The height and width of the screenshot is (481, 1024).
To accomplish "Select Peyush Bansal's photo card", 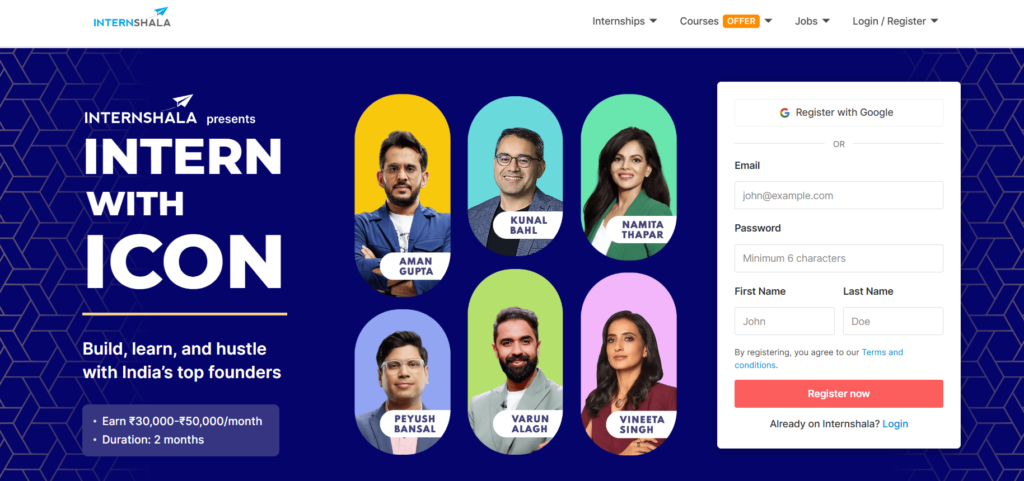I will pyautogui.click(x=402, y=382).
